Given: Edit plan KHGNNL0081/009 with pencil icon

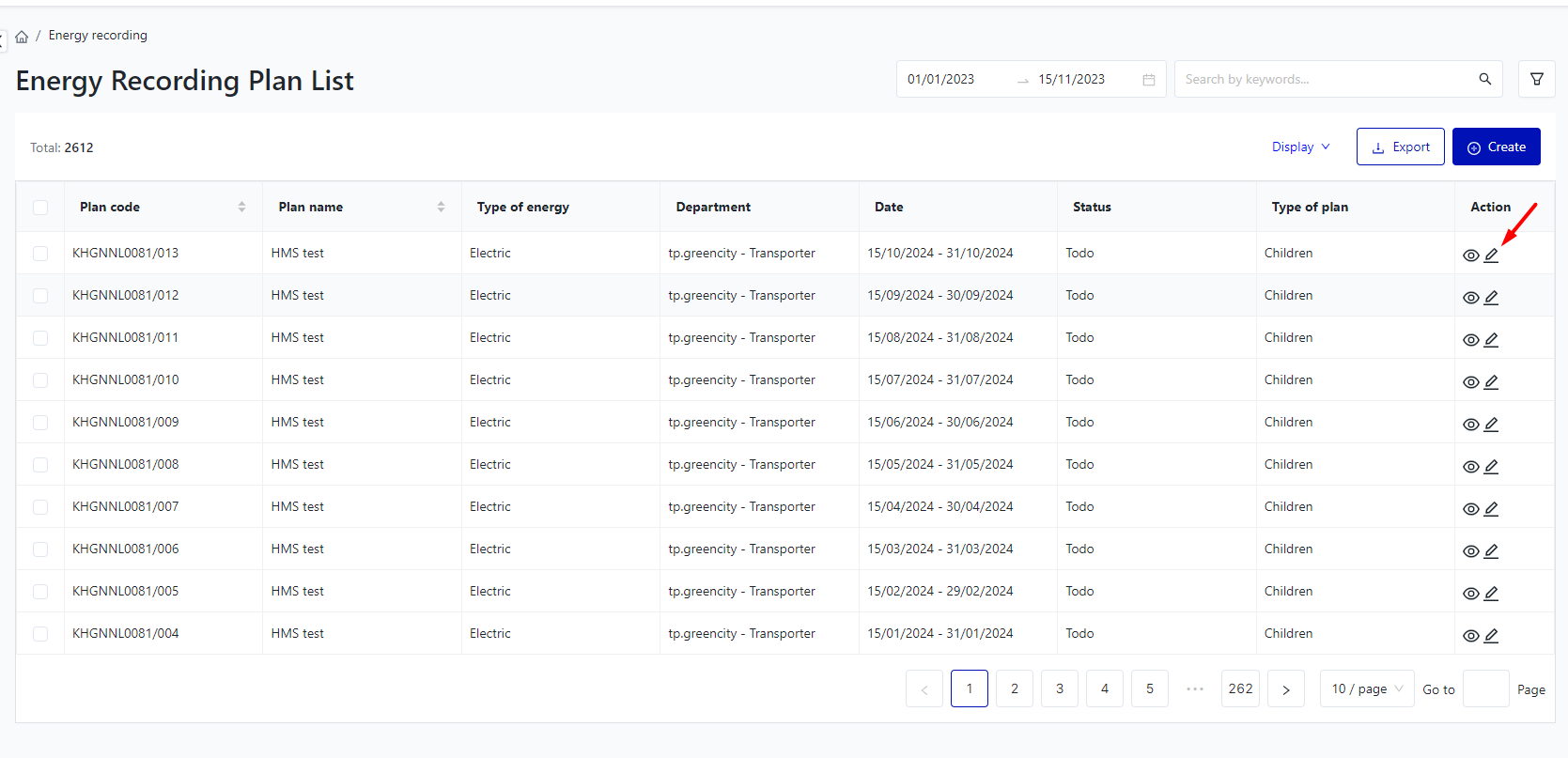Looking at the screenshot, I should point(1491,425).
